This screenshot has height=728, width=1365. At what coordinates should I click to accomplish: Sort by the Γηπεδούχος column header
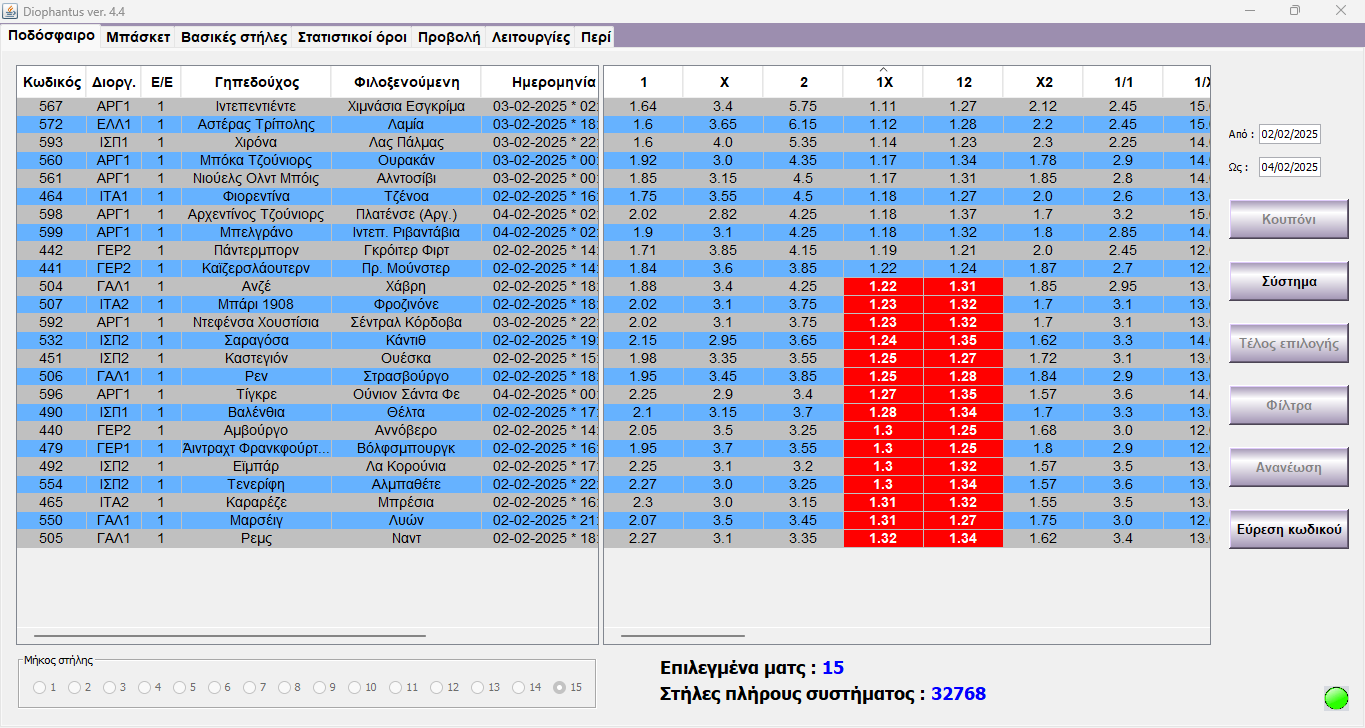pos(257,82)
